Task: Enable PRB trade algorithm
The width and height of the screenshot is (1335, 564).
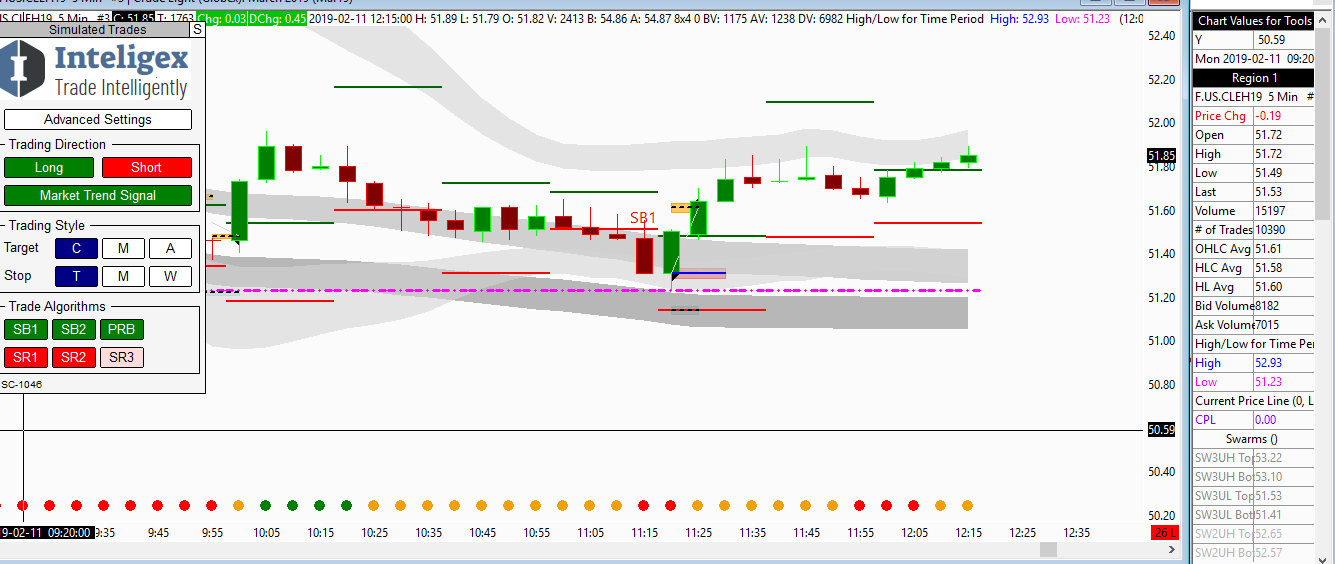Action: (x=121, y=329)
